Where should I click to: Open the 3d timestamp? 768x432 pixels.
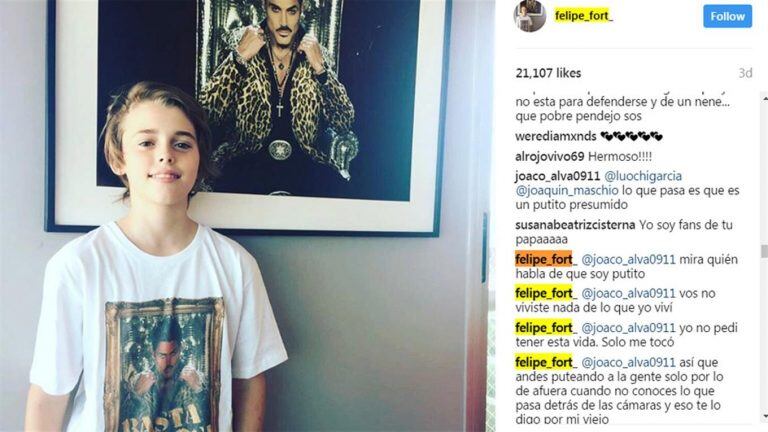pyautogui.click(x=745, y=73)
